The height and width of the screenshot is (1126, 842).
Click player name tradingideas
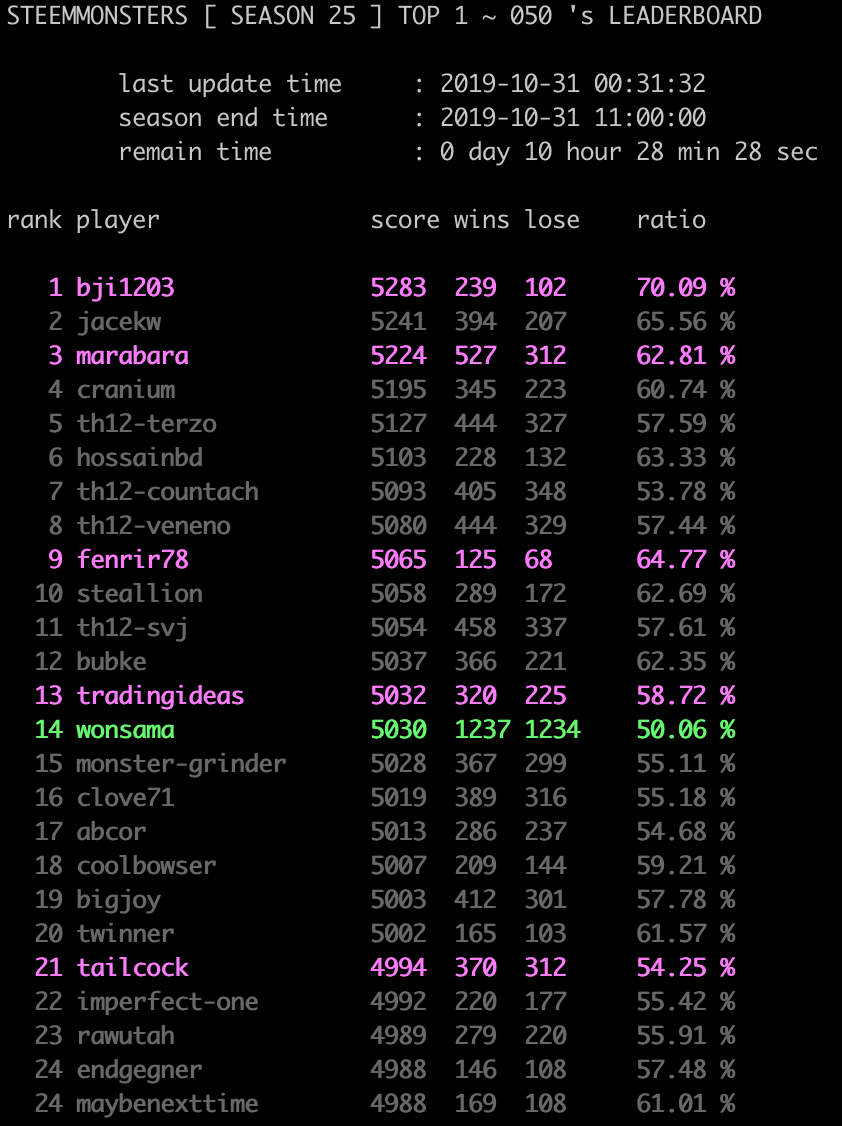point(160,696)
